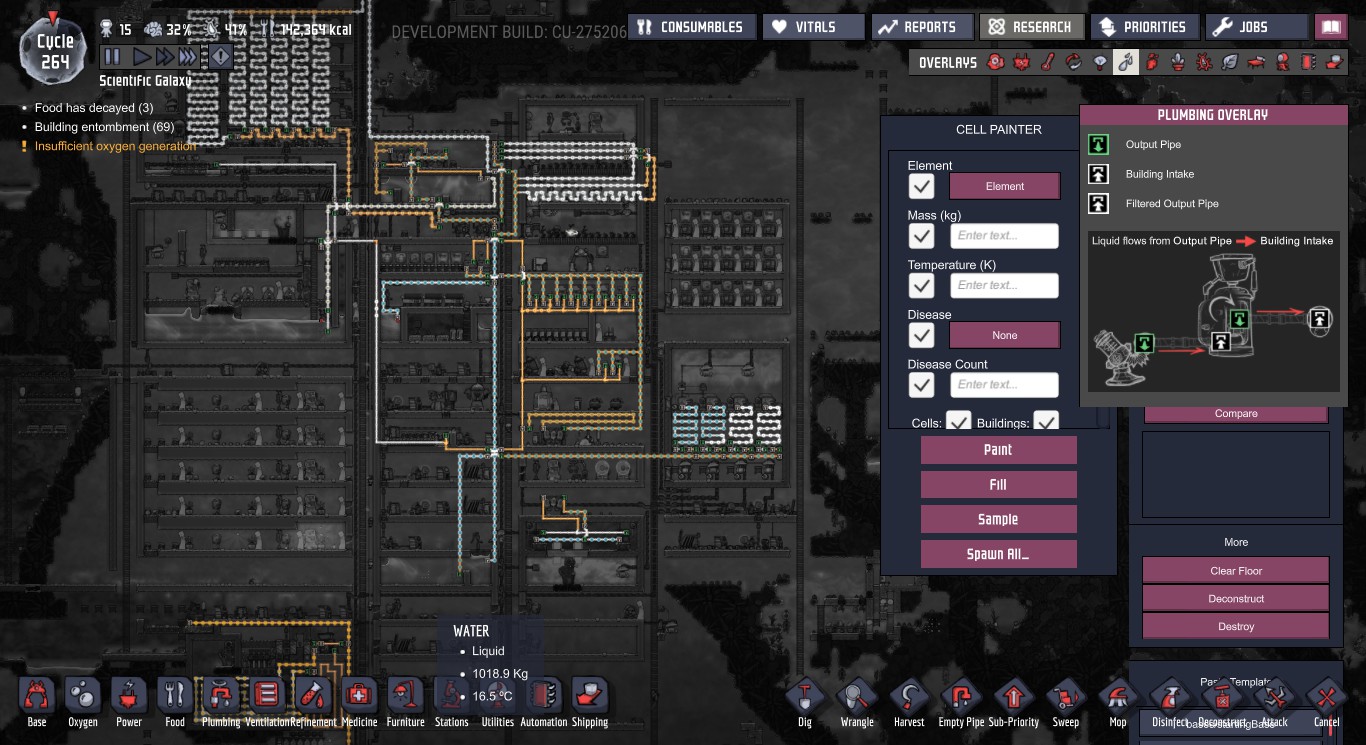Image resolution: width=1366 pixels, height=745 pixels.
Task: Toggle the highlighted Plumbing overlay icon
Action: (x=1126, y=62)
